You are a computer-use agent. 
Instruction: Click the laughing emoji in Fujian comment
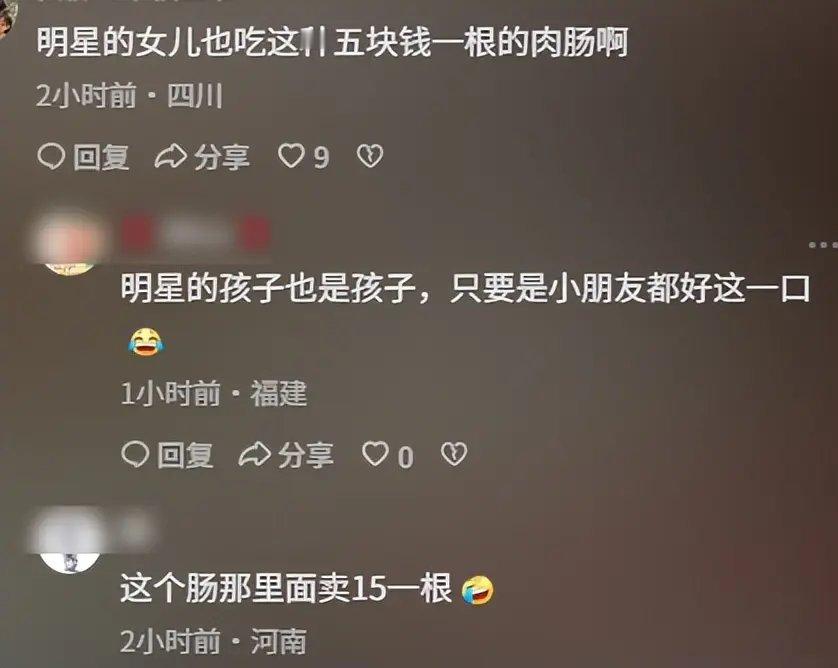(x=146, y=343)
